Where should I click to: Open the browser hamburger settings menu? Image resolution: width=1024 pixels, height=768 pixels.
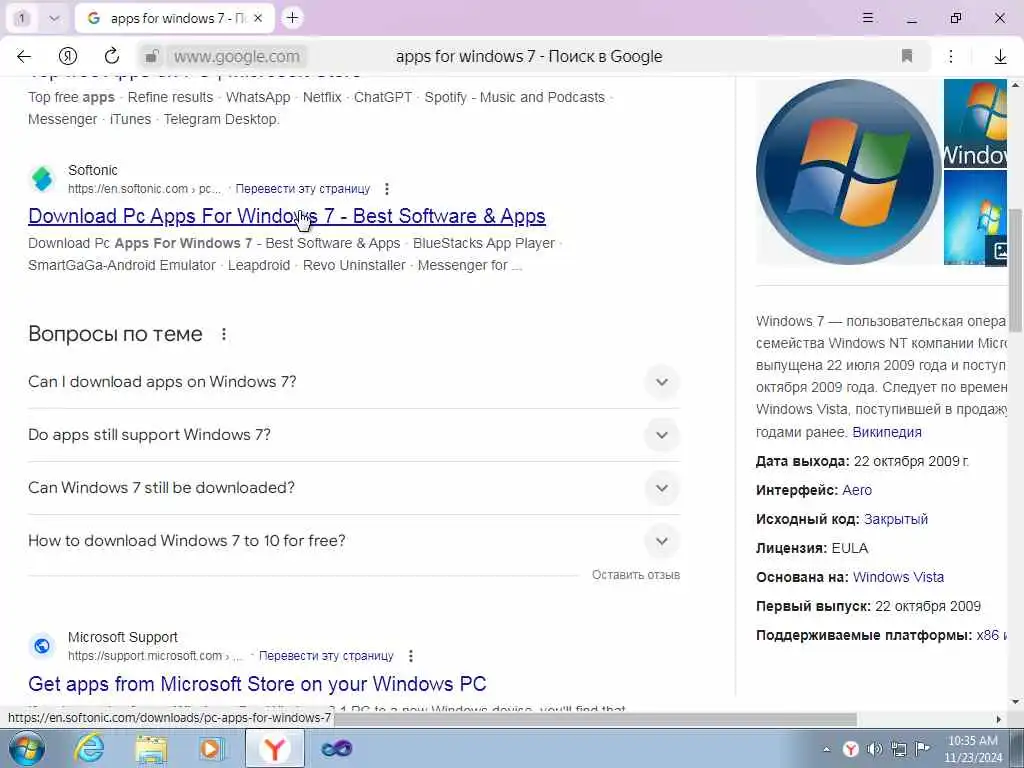[867, 18]
